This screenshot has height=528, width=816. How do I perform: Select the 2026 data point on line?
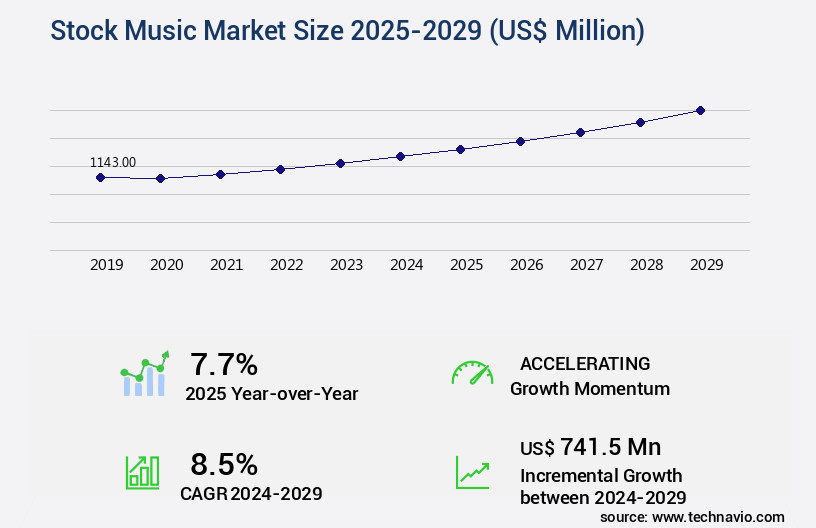(x=520, y=141)
